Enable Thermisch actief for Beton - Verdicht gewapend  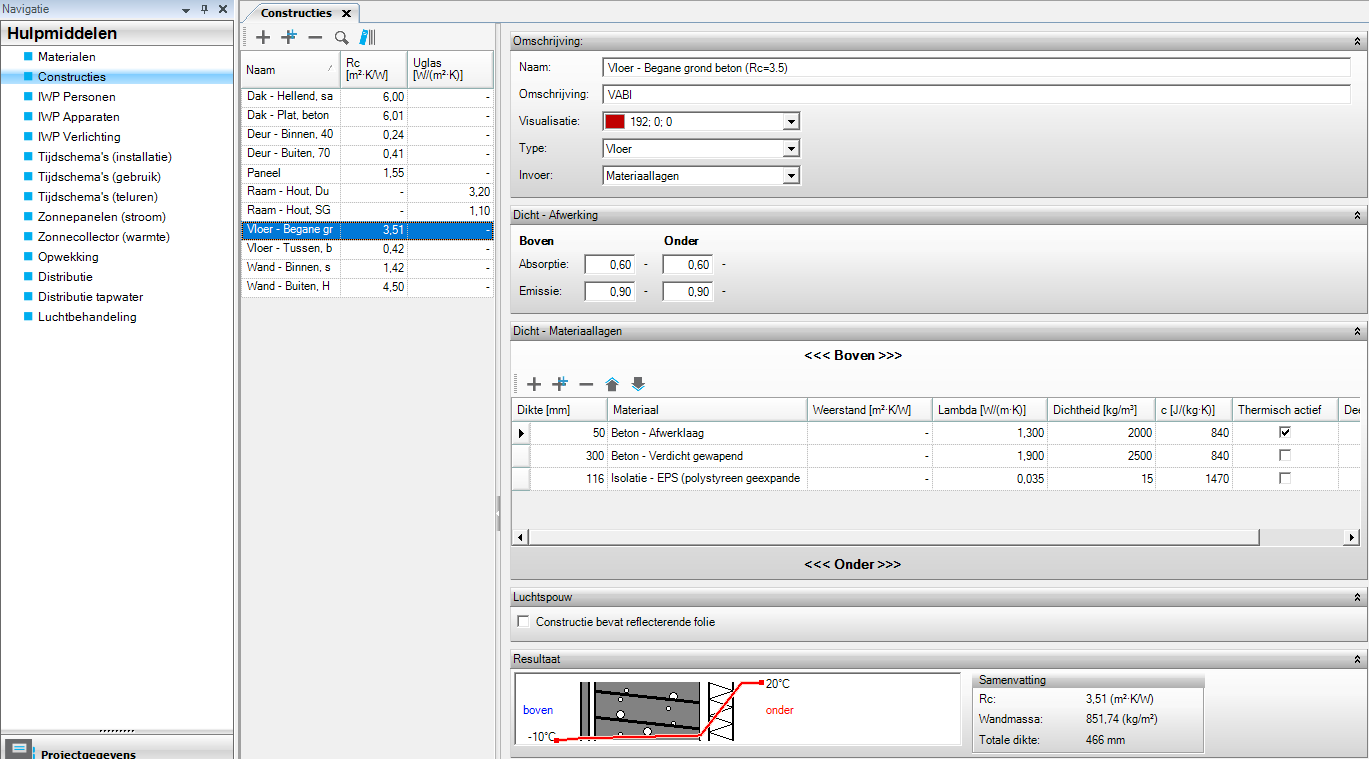point(1285,456)
